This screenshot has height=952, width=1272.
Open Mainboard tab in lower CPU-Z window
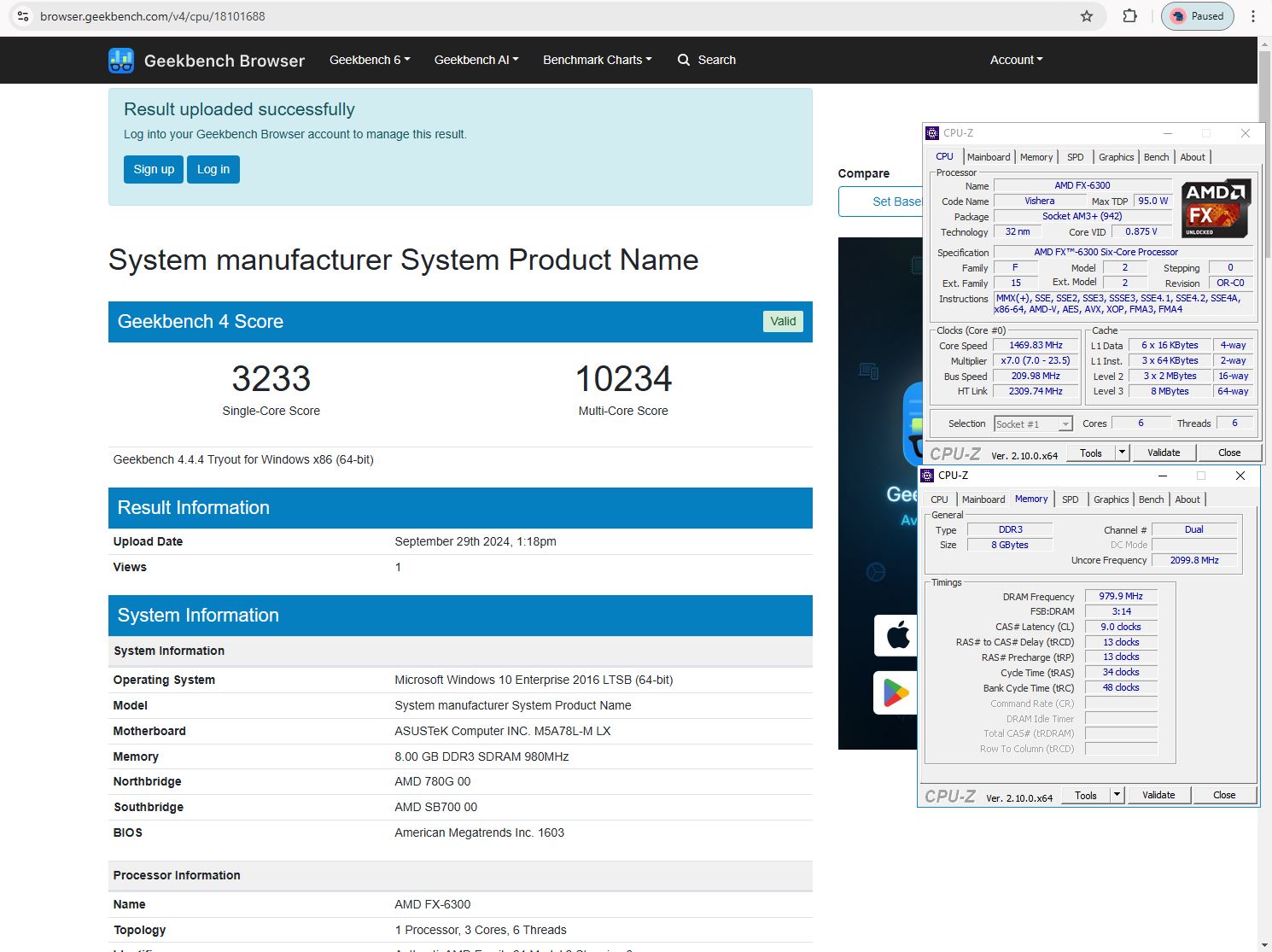983,499
